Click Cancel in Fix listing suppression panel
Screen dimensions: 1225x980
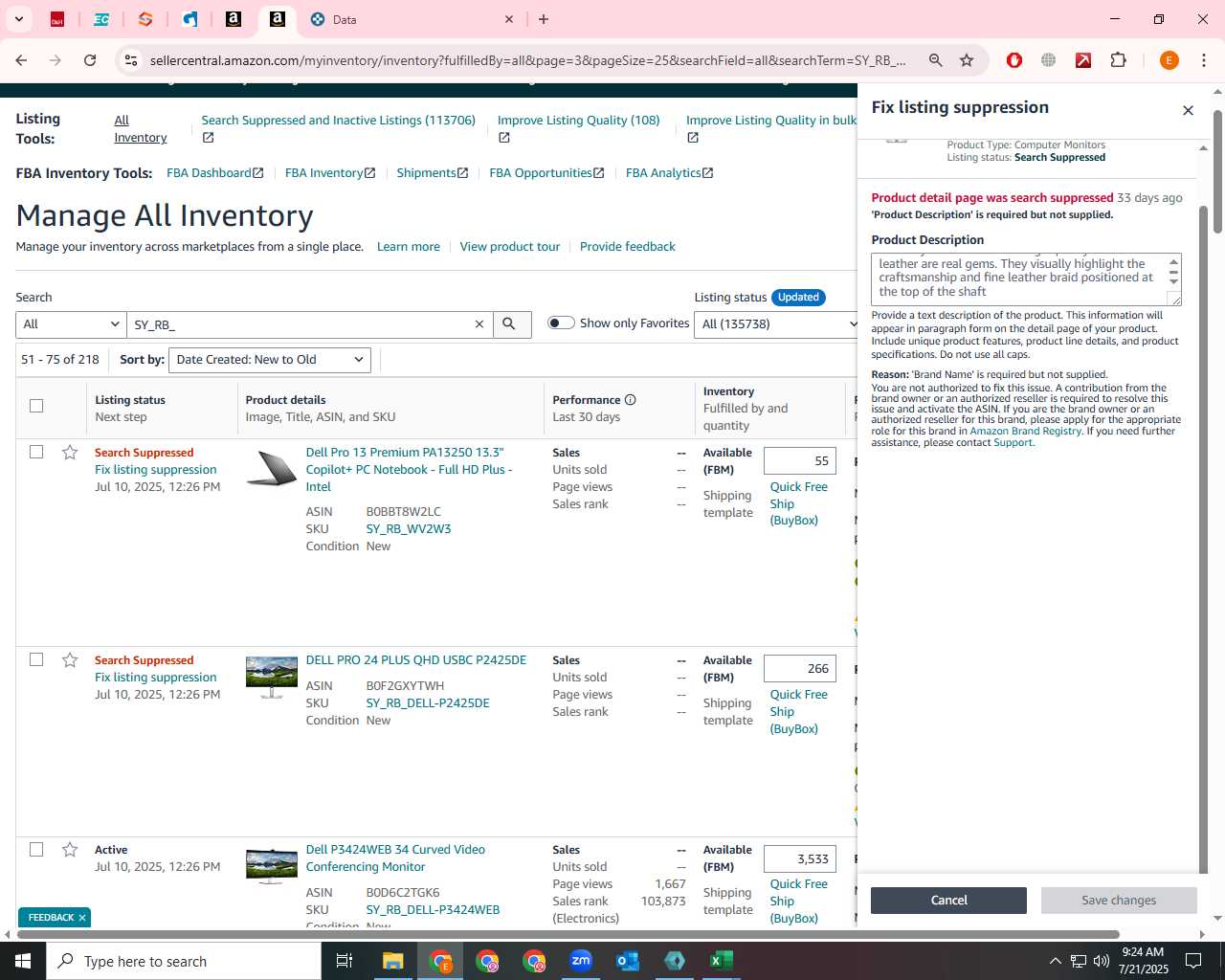click(948, 900)
